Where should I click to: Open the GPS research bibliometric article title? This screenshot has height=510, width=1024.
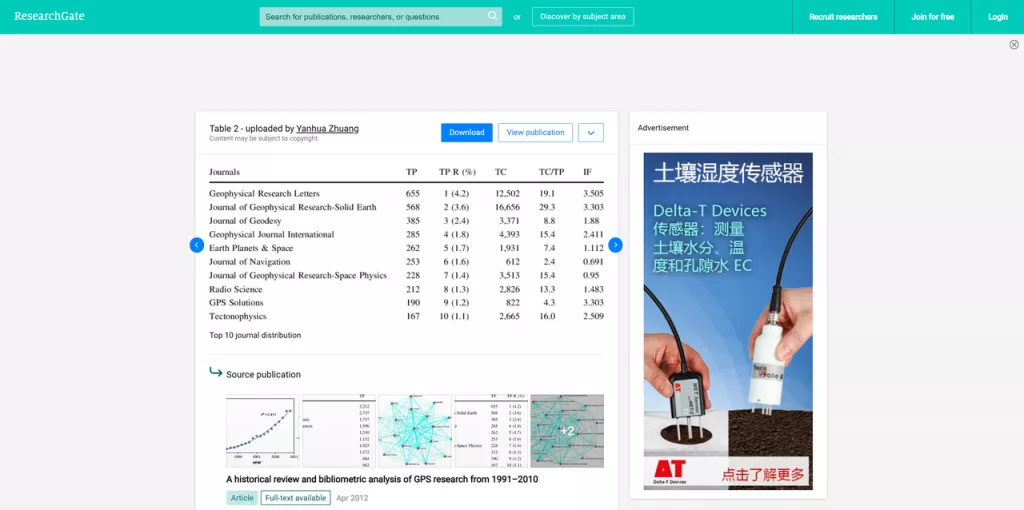point(382,479)
